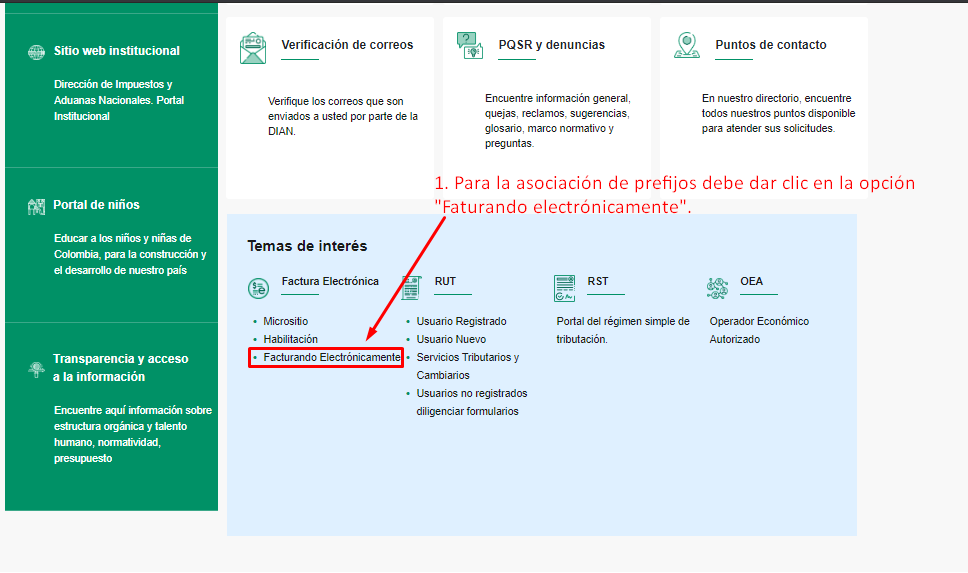Screen dimensions: 968x573
Task: Open the Usuario Registrado link
Action: [x=461, y=321]
